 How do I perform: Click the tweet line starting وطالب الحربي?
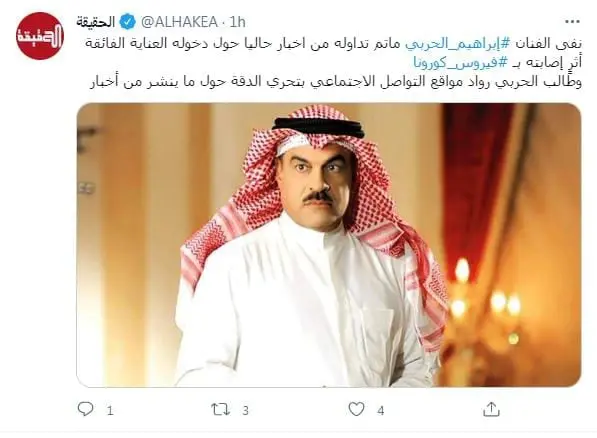pyautogui.click(x=336, y=81)
